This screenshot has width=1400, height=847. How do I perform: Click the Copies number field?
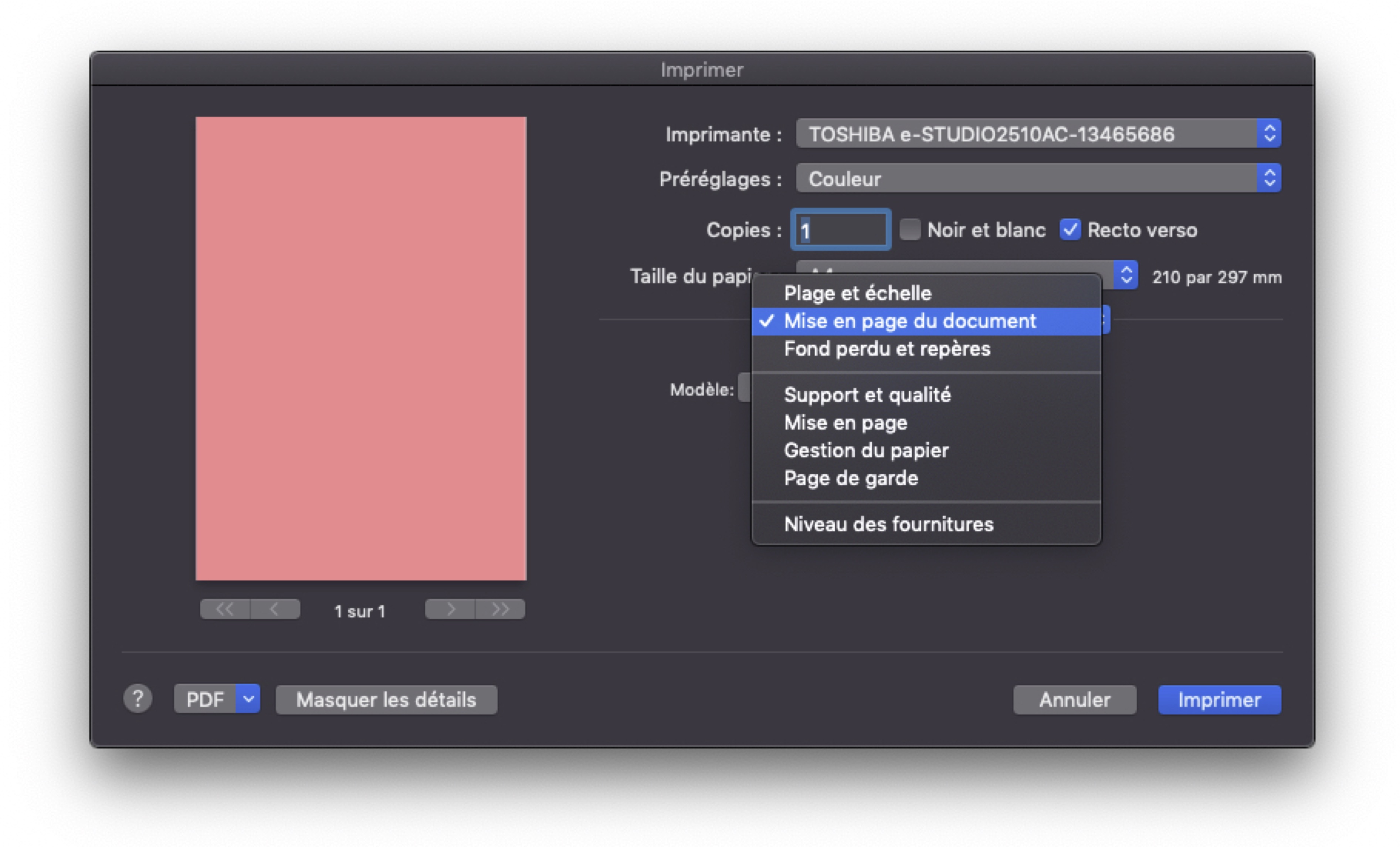(841, 230)
